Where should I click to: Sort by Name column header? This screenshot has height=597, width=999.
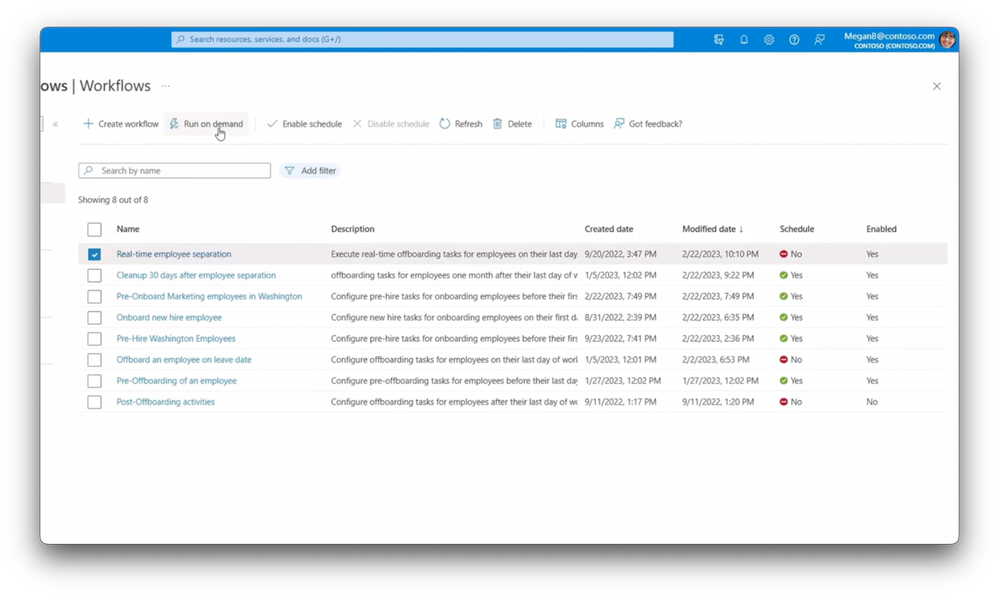pos(128,229)
